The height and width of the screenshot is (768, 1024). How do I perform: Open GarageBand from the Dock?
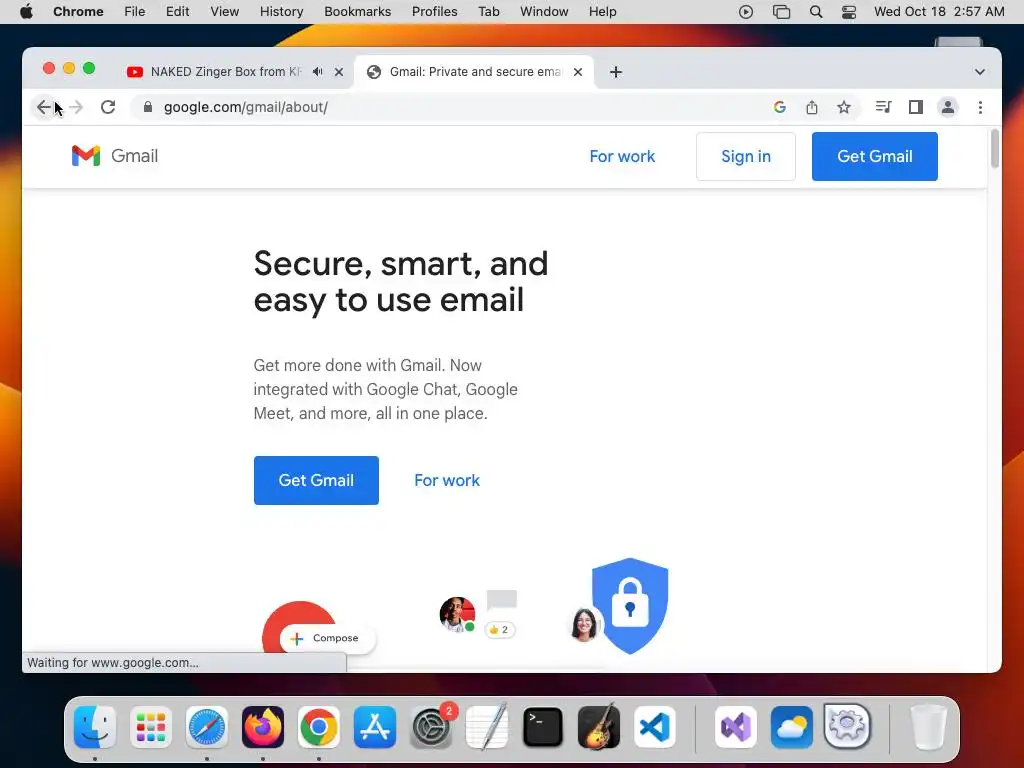point(599,728)
